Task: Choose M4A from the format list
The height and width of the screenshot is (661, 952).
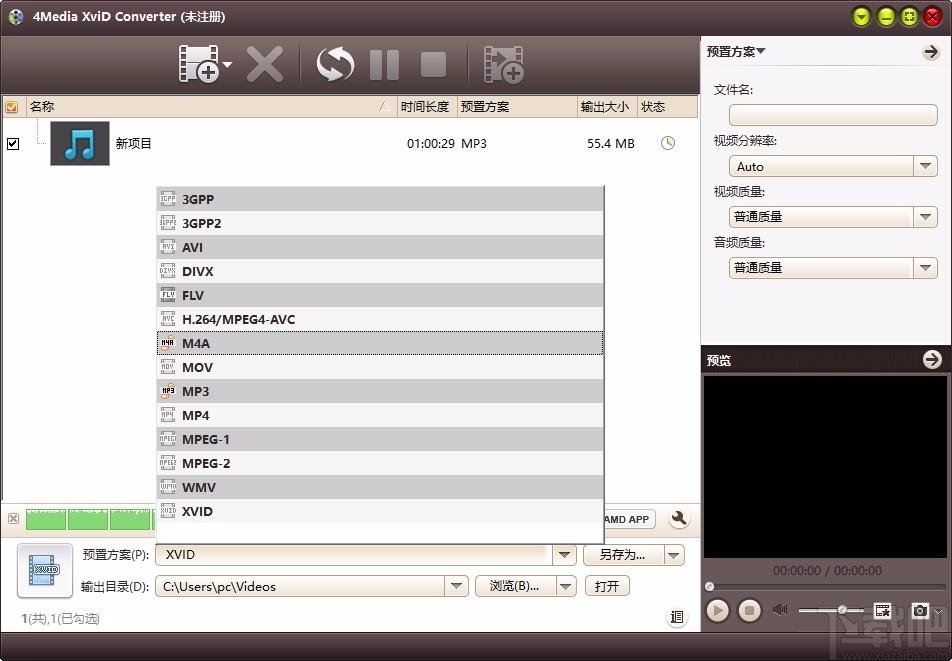Action: [x=380, y=343]
